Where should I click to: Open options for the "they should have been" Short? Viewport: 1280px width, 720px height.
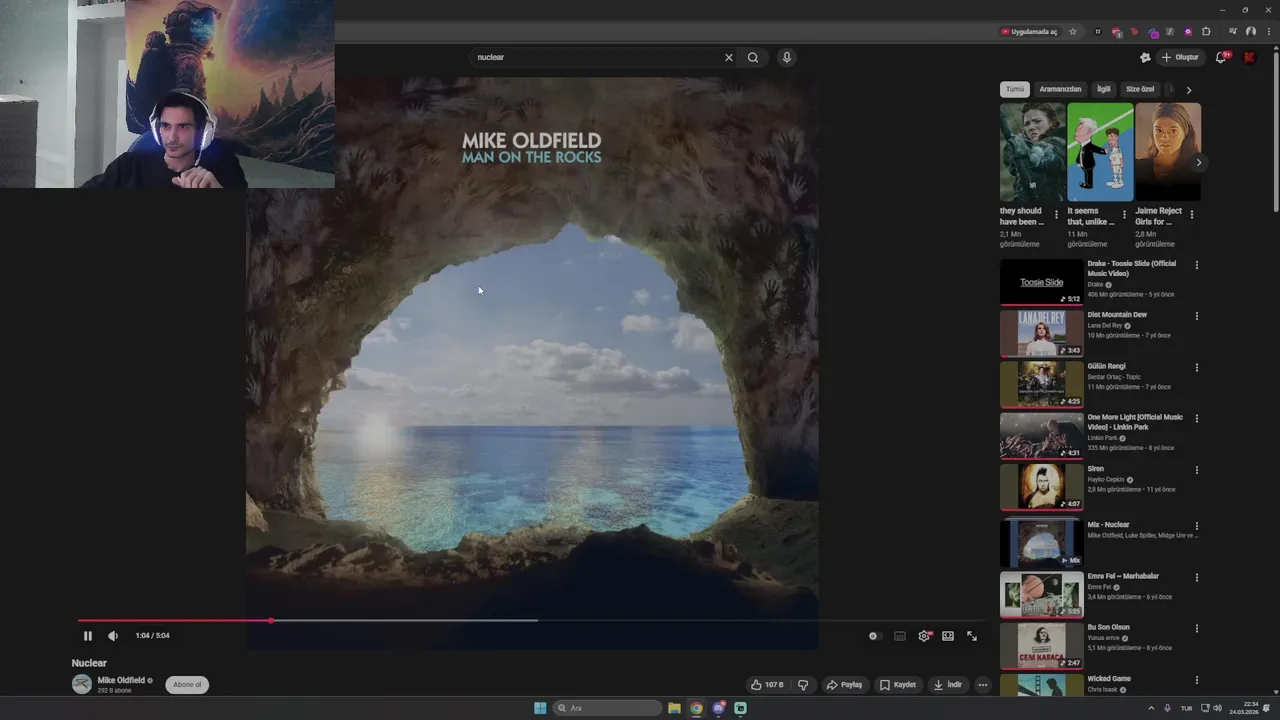[1056, 215]
